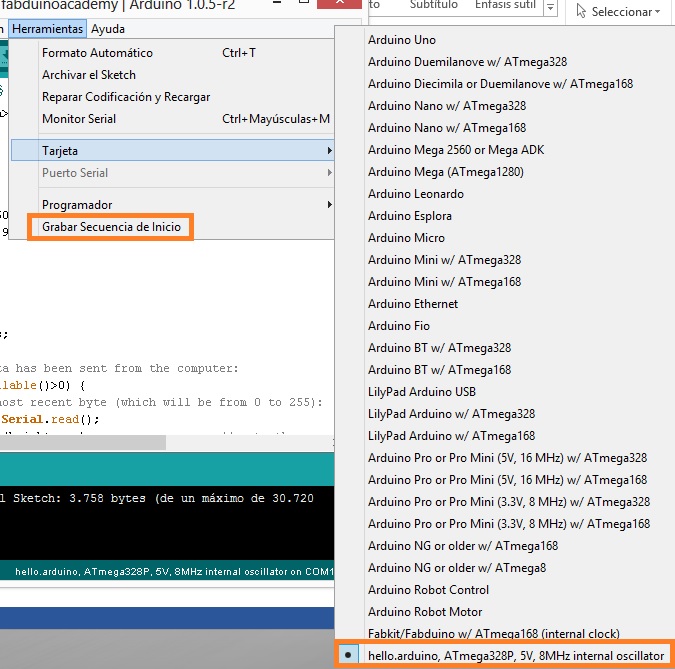Viewport: 675px width, 669px height.
Task: Select Arduino Diecimila or Duemilanove w/ ATmega168
Action: (x=504, y=84)
